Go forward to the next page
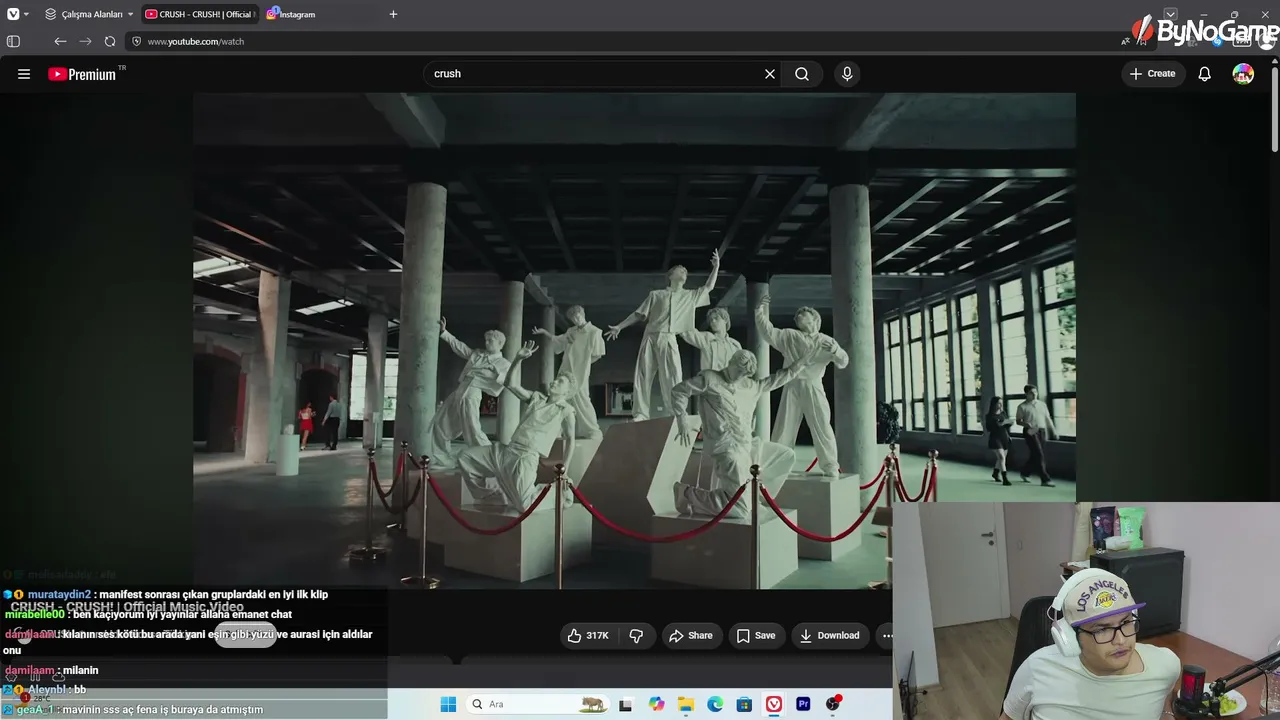This screenshot has width=1280, height=720. pos(85,41)
